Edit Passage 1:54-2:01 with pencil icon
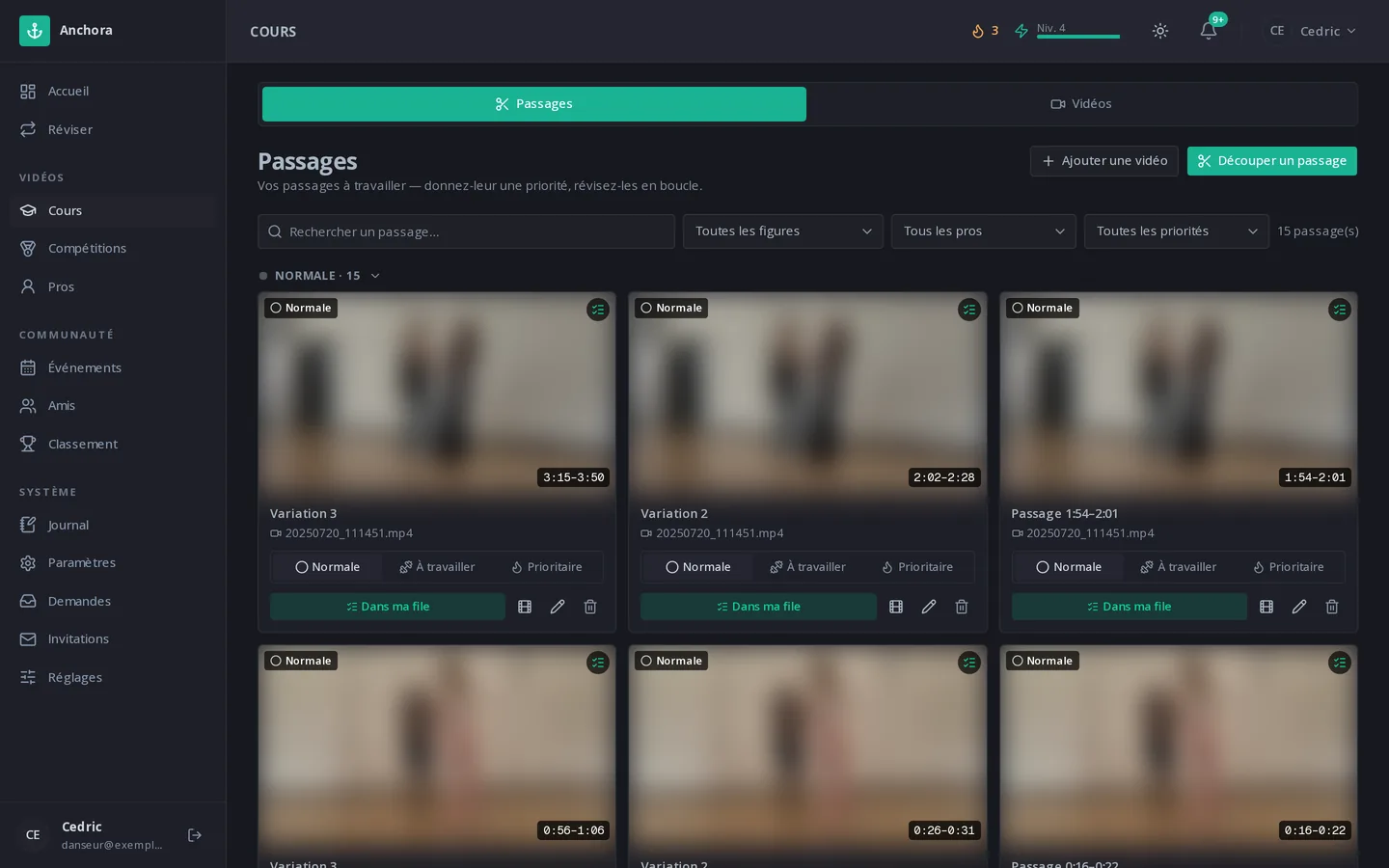Image resolution: width=1389 pixels, height=868 pixels. click(1299, 607)
